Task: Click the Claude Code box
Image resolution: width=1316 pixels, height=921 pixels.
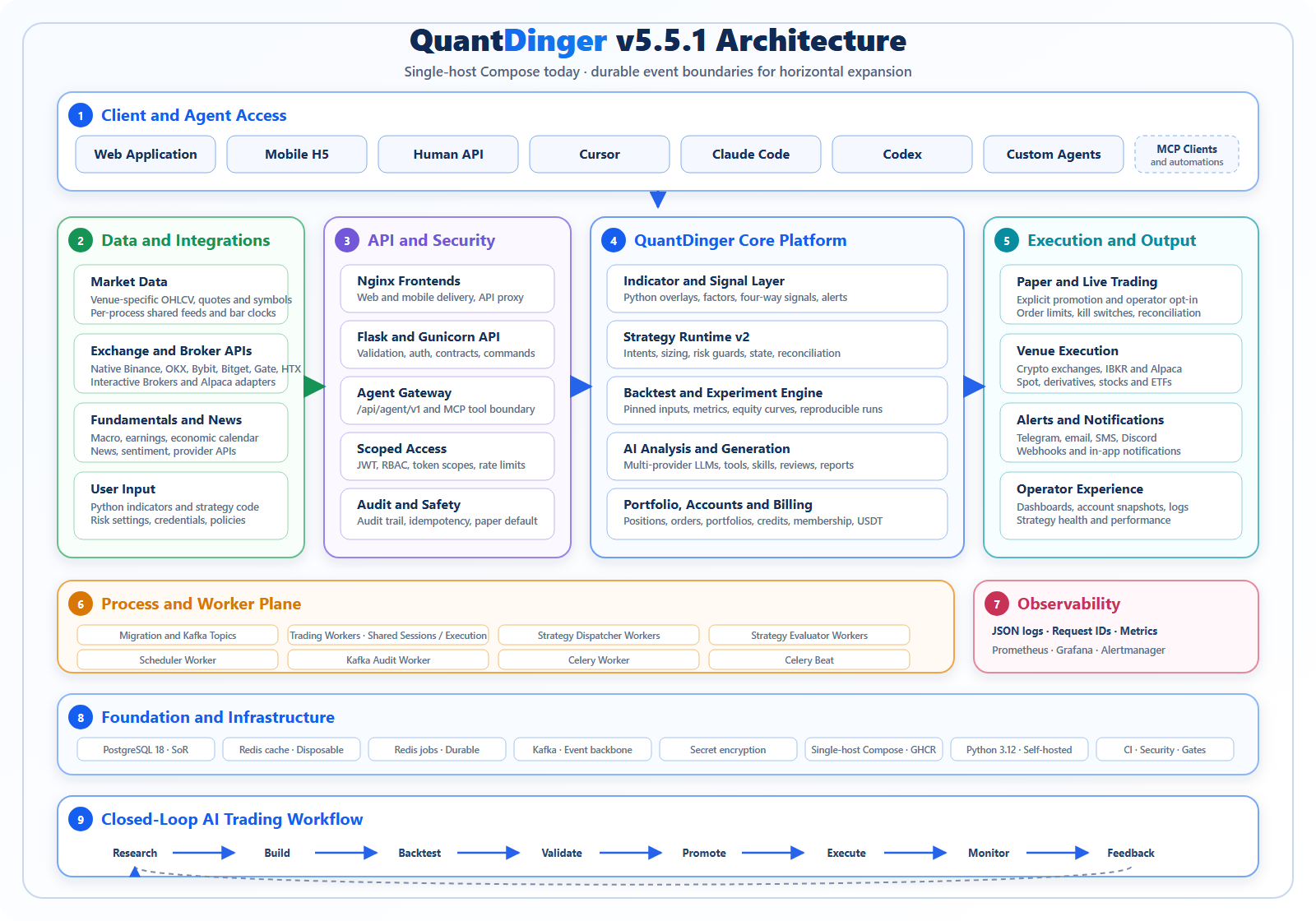Action: tap(751, 154)
